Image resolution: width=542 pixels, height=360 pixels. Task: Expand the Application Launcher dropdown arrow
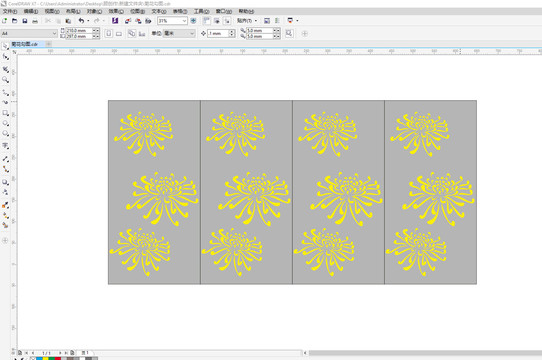(x=297, y=21)
